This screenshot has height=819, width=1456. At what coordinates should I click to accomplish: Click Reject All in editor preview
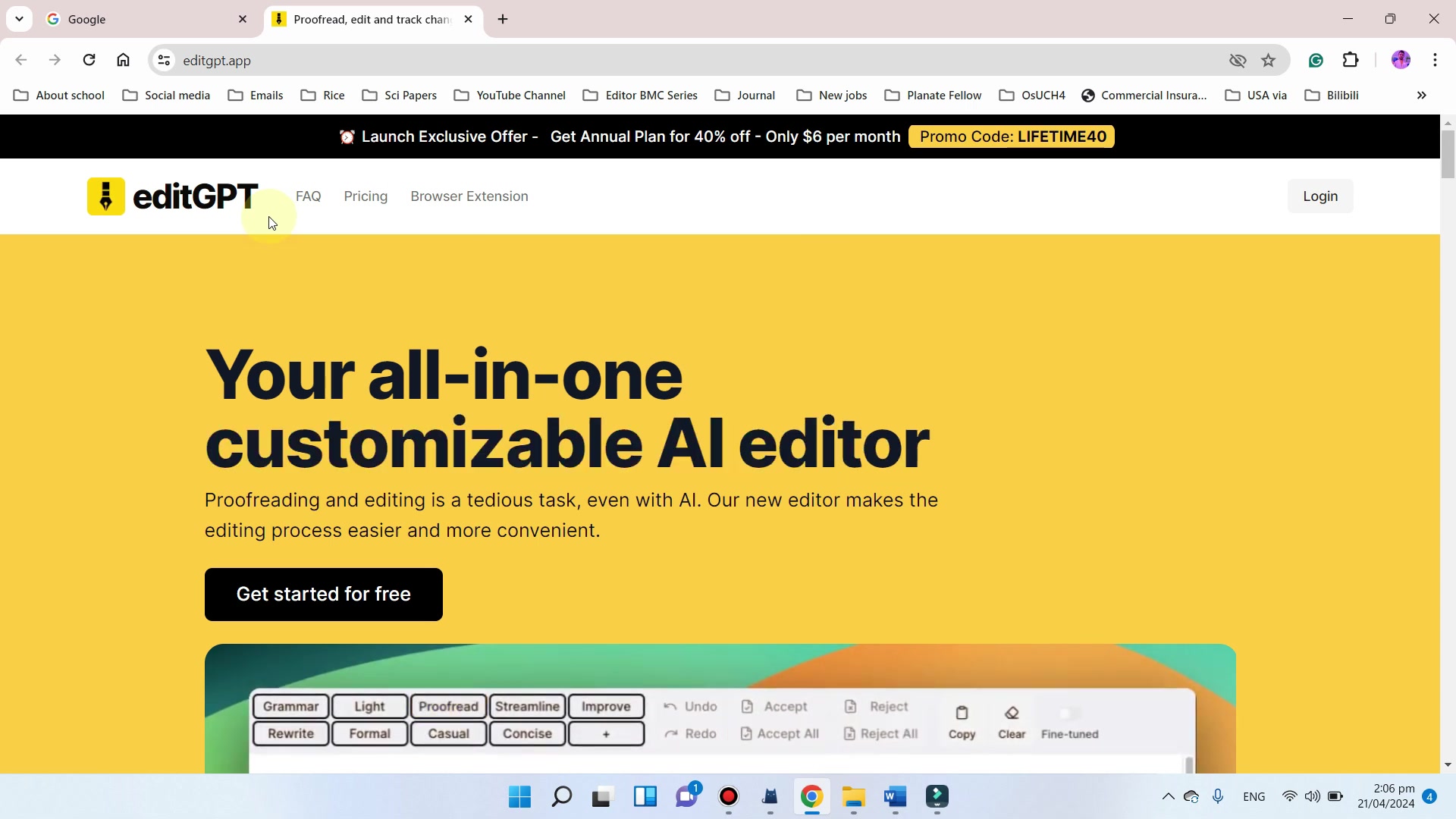(x=880, y=734)
